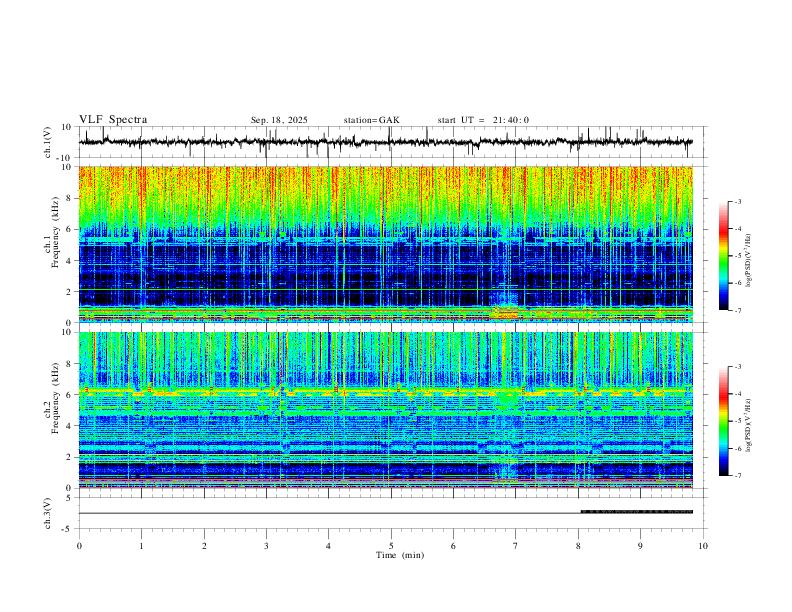This screenshot has width=792, height=612.
Task: Click the 'VLF Spectra' title text
Action: 113,120
